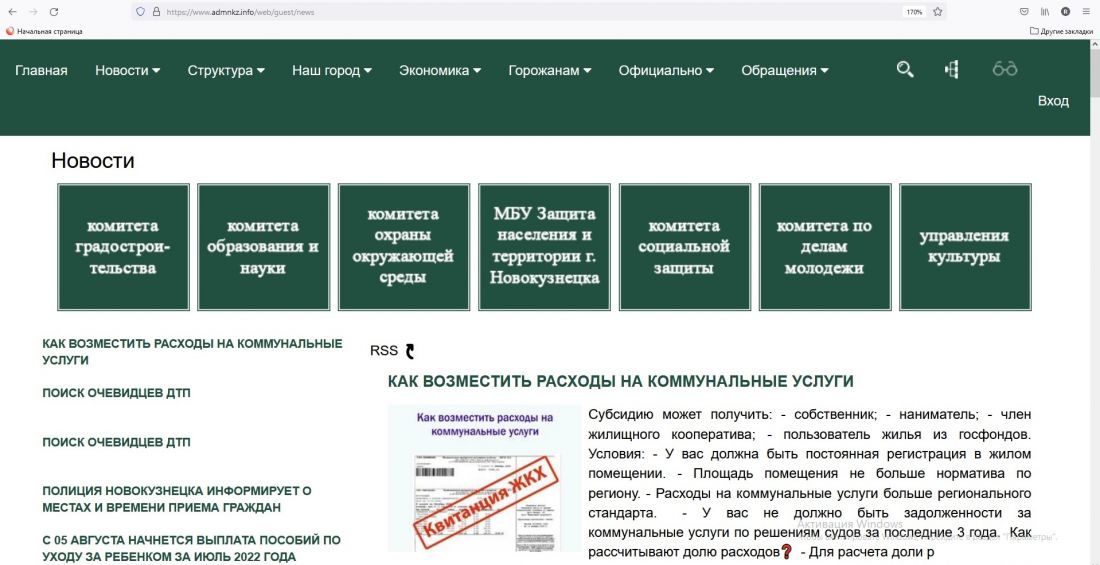This screenshot has width=1100, height=565.
Task: Click the site search magnifier icon
Action: coord(905,69)
